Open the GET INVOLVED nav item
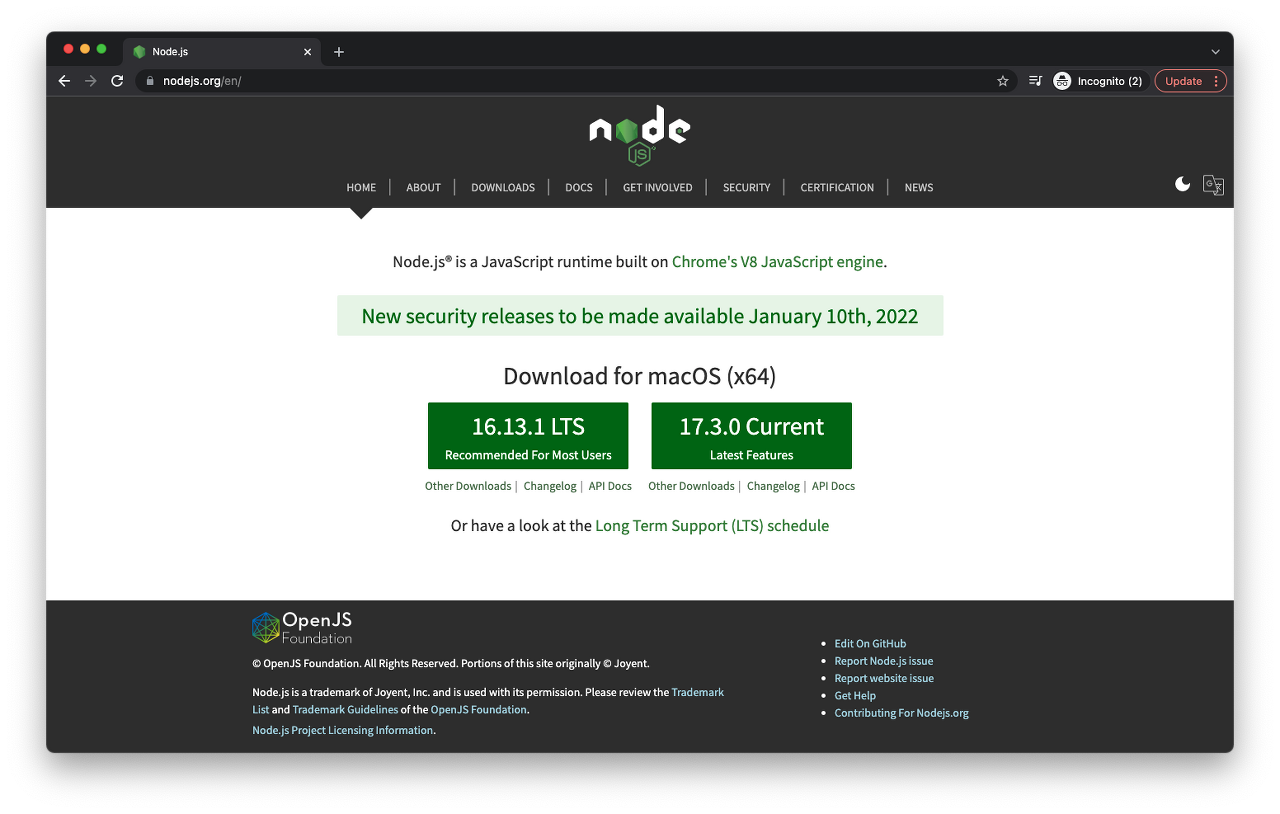This screenshot has height=814, width=1280. click(x=657, y=188)
